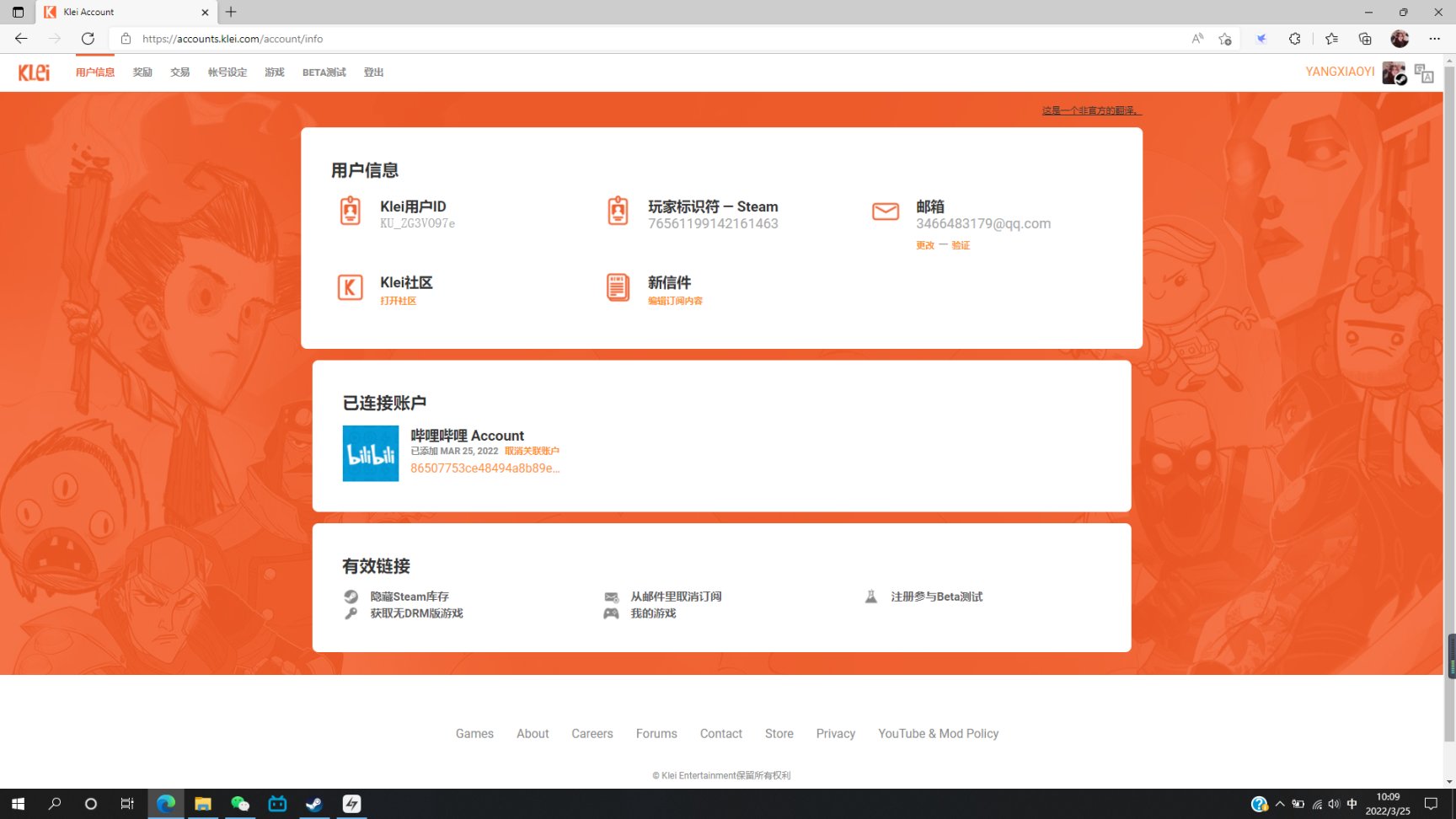This screenshot has height=819, width=1456.
Task: Open WeChat from the taskbar
Action: [240, 804]
